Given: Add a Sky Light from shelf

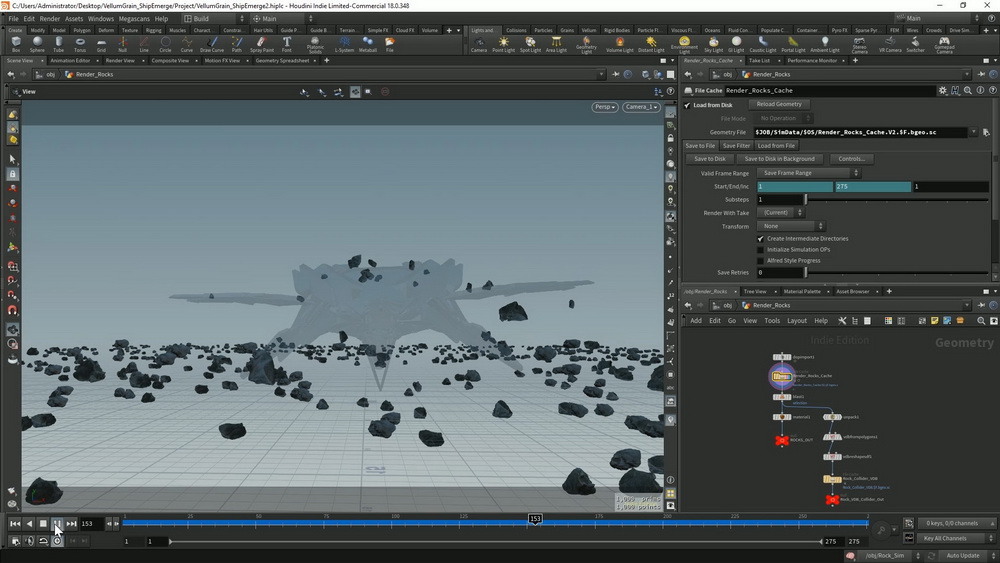Looking at the screenshot, I should click(713, 44).
